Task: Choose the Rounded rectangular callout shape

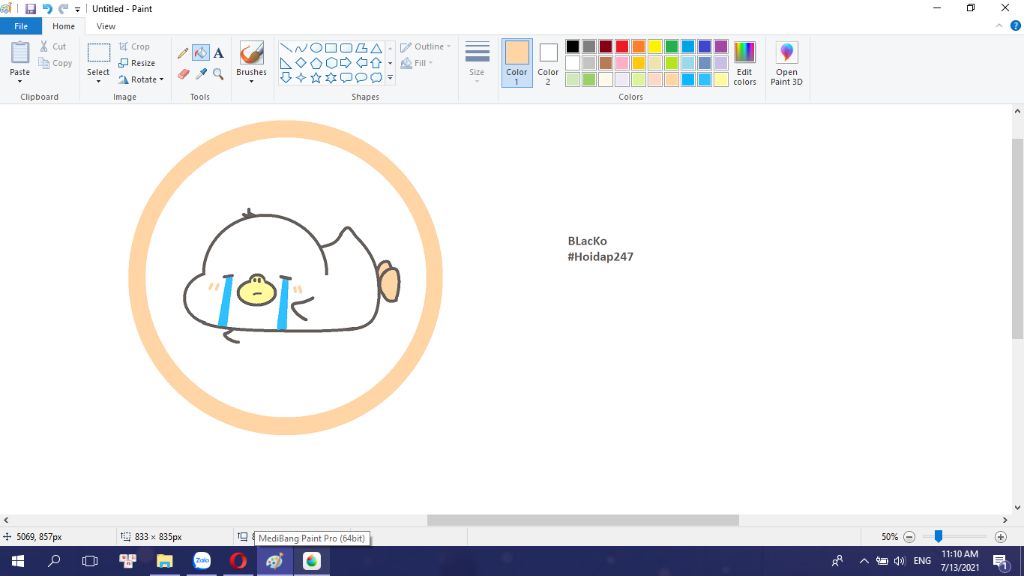Action: point(346,78)
